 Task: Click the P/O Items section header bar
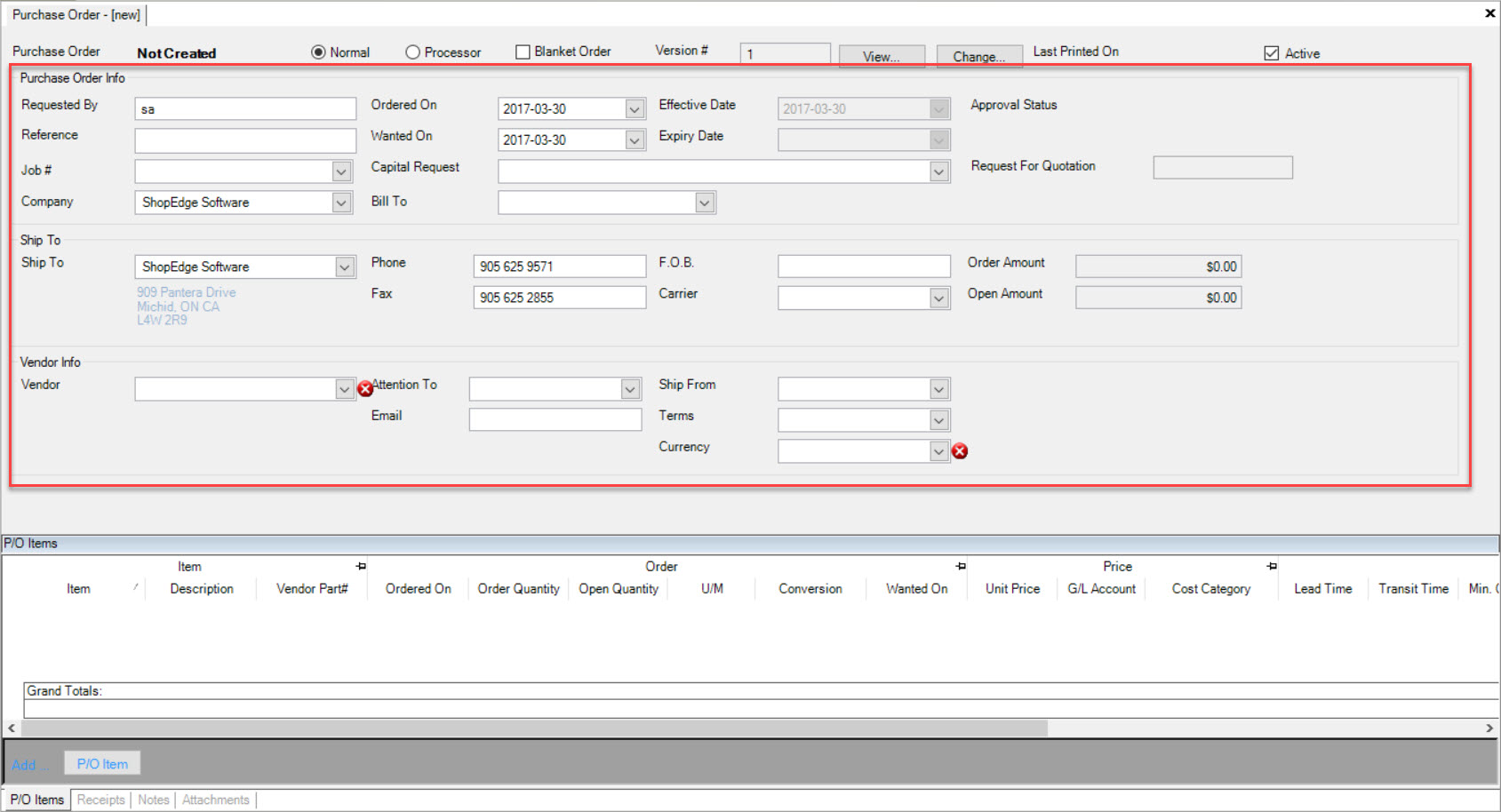pyautogui.click(x=750, y=544)
